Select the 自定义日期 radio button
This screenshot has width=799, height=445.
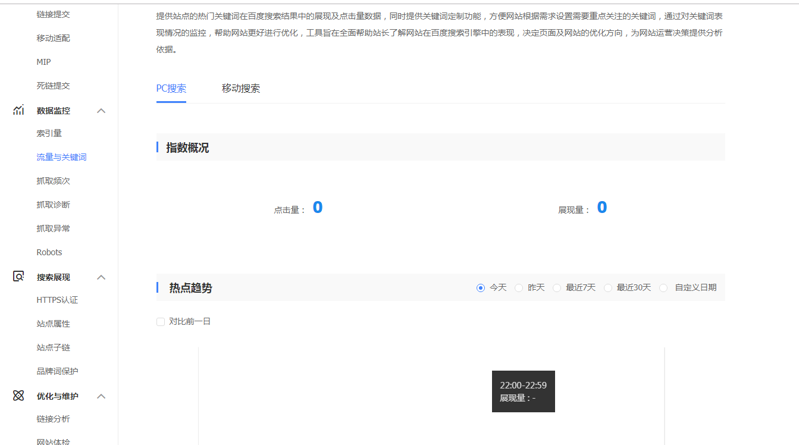point(663,288)
